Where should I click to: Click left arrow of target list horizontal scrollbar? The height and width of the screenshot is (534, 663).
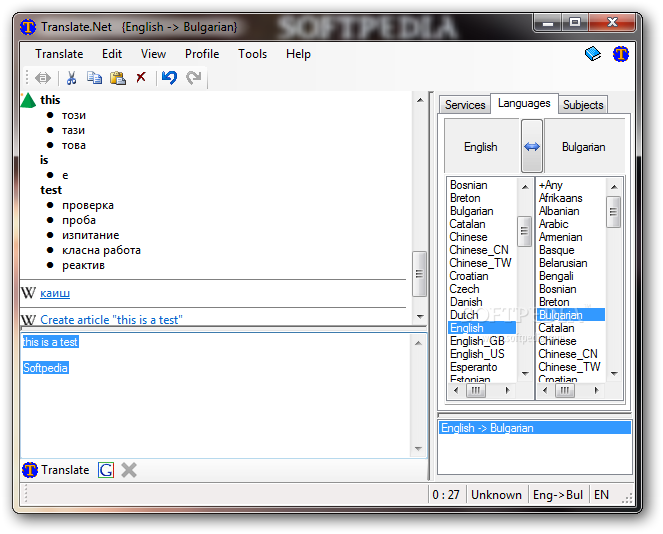545,390
